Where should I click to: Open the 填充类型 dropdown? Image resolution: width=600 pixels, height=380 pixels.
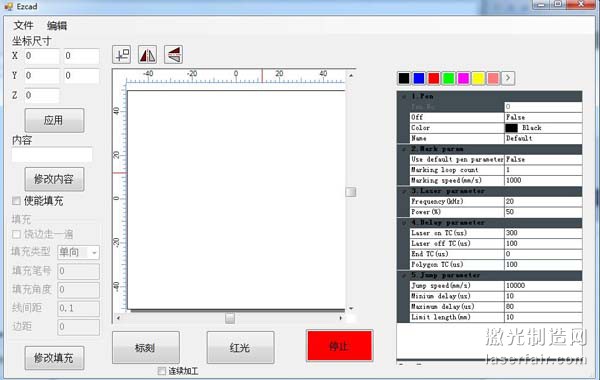point(78,253)
